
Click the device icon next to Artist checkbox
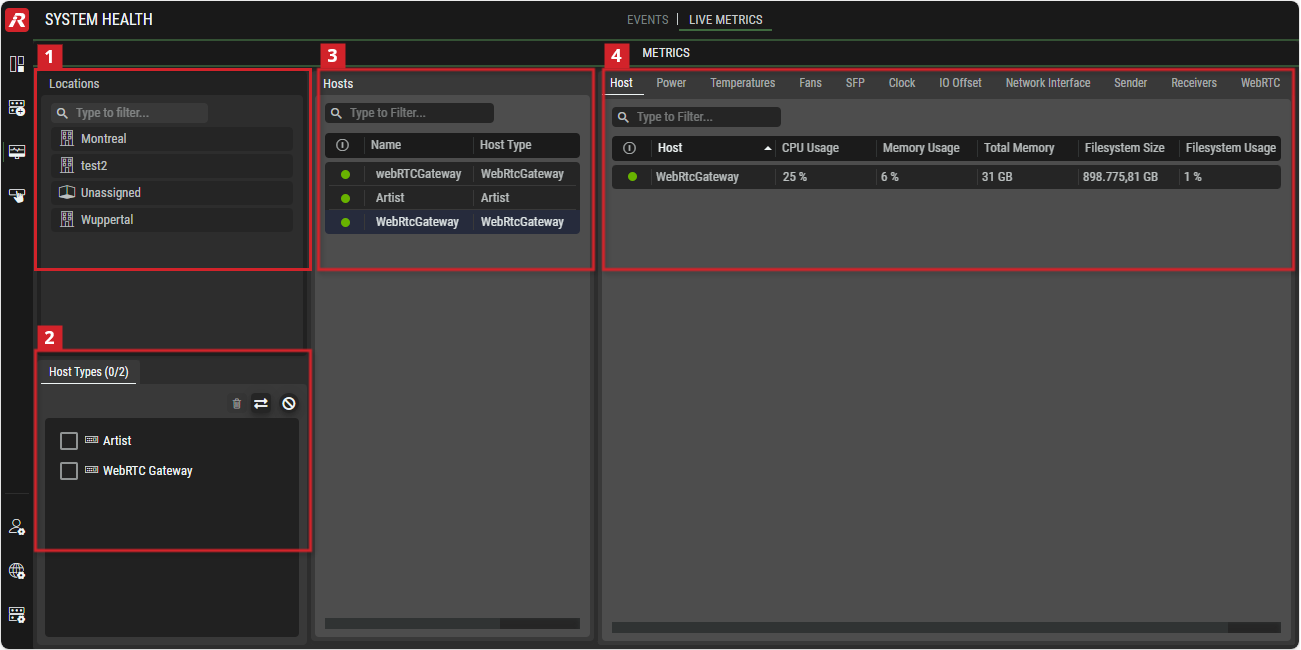click(x=92, y=440)
